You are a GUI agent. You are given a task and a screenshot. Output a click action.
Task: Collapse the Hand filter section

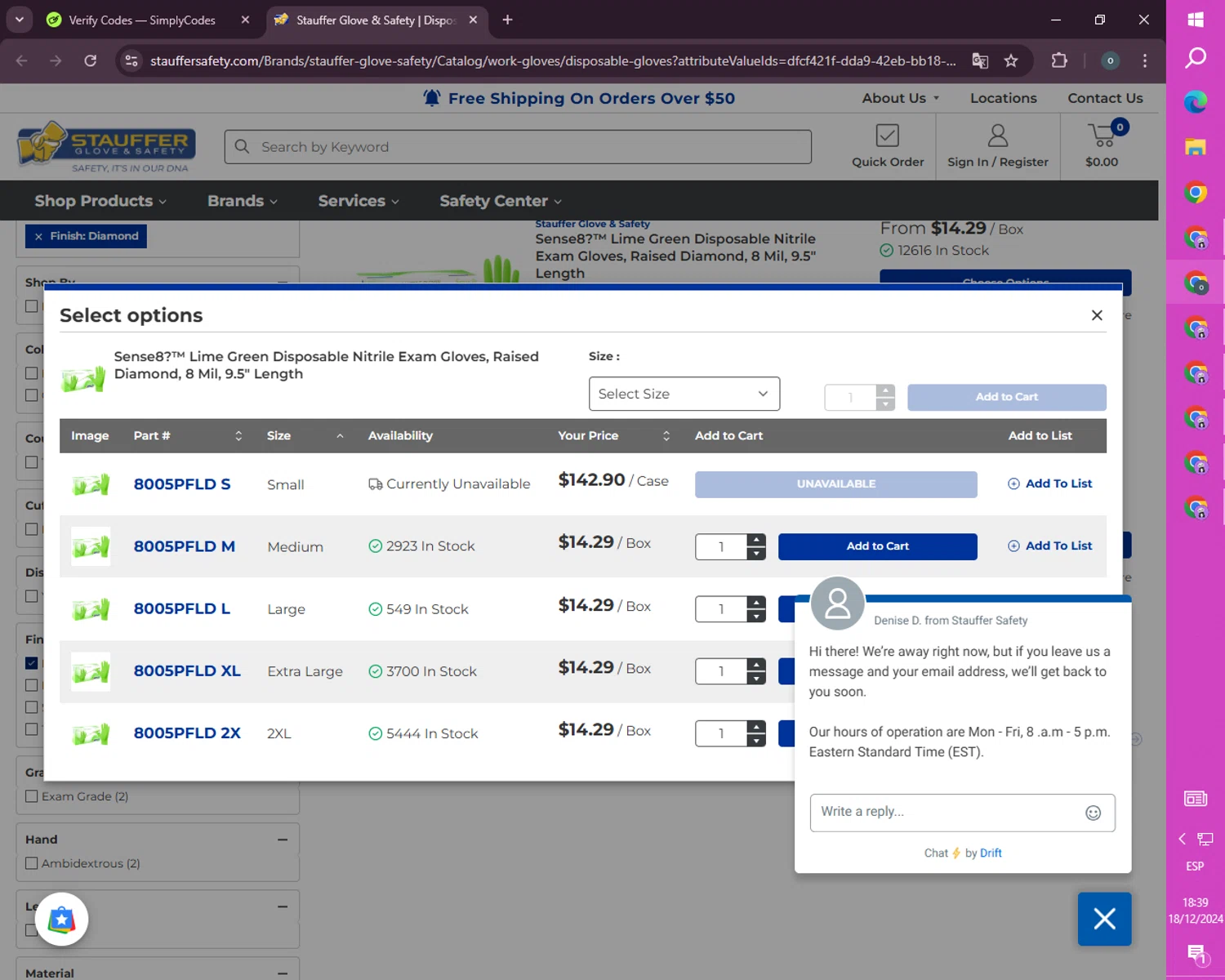tap(283, 840)
